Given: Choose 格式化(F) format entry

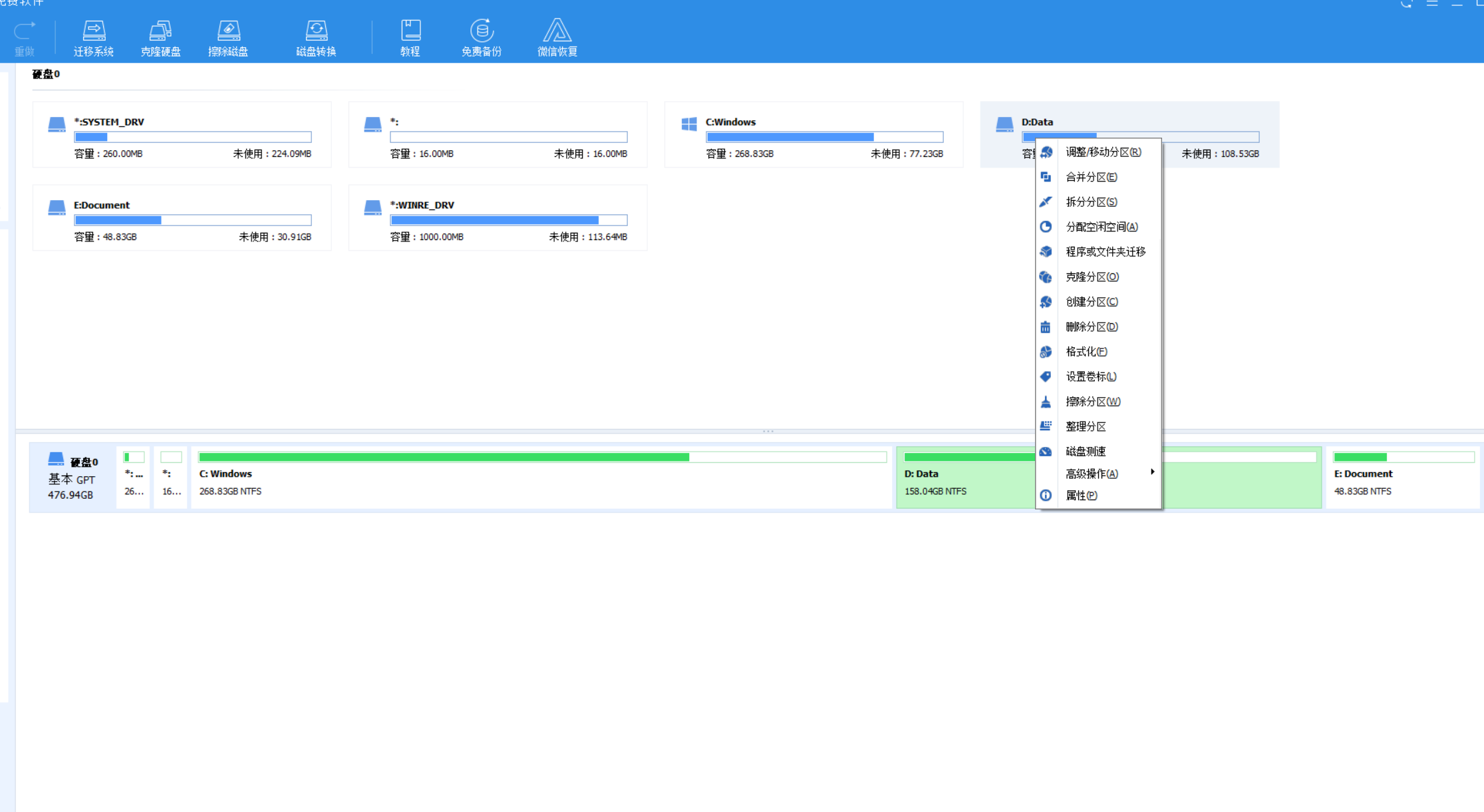Looking at the screenshot, I should point(1099,352).
